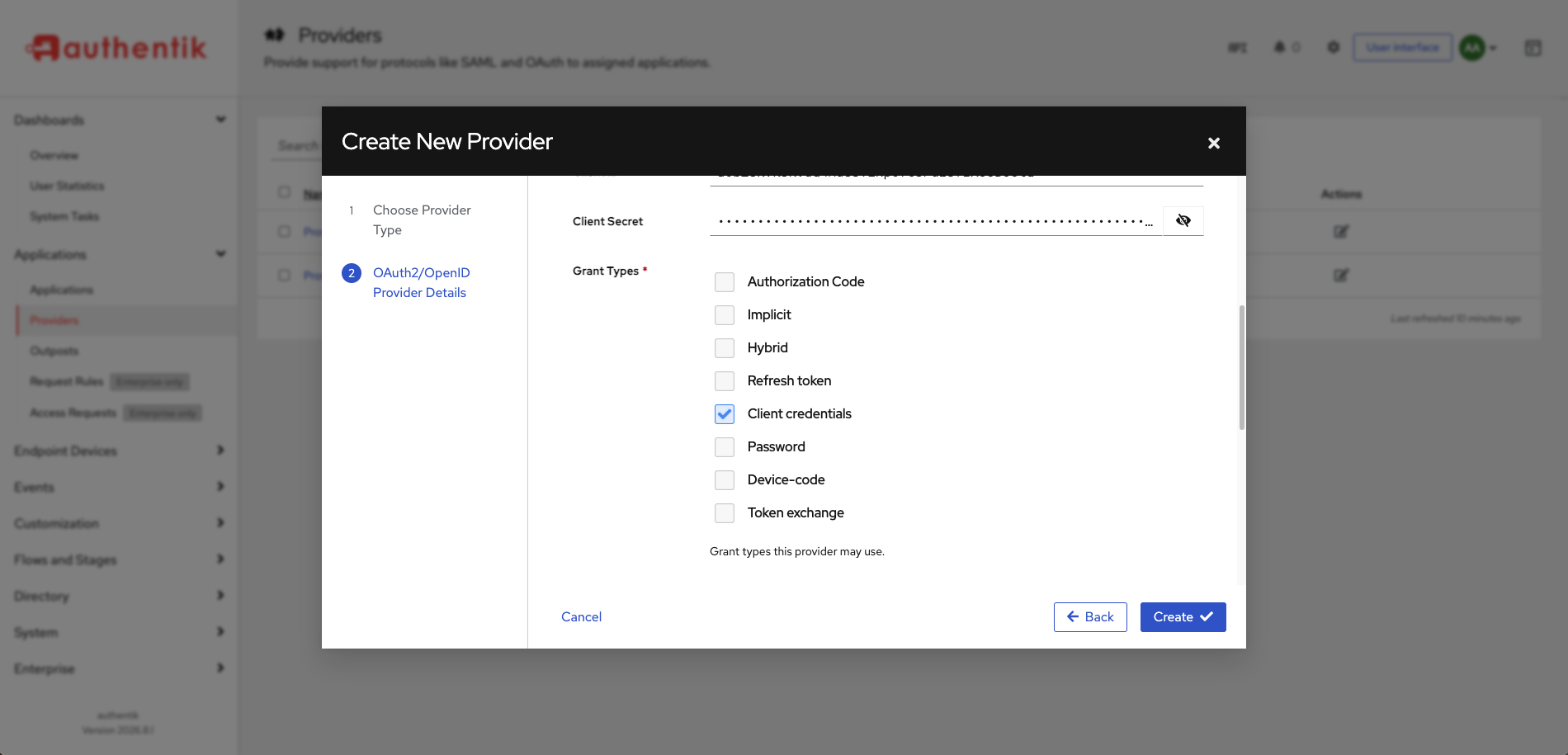Click the panel icon at header's far right
The image size is (1568, 755).
[x=1533, y=48]
